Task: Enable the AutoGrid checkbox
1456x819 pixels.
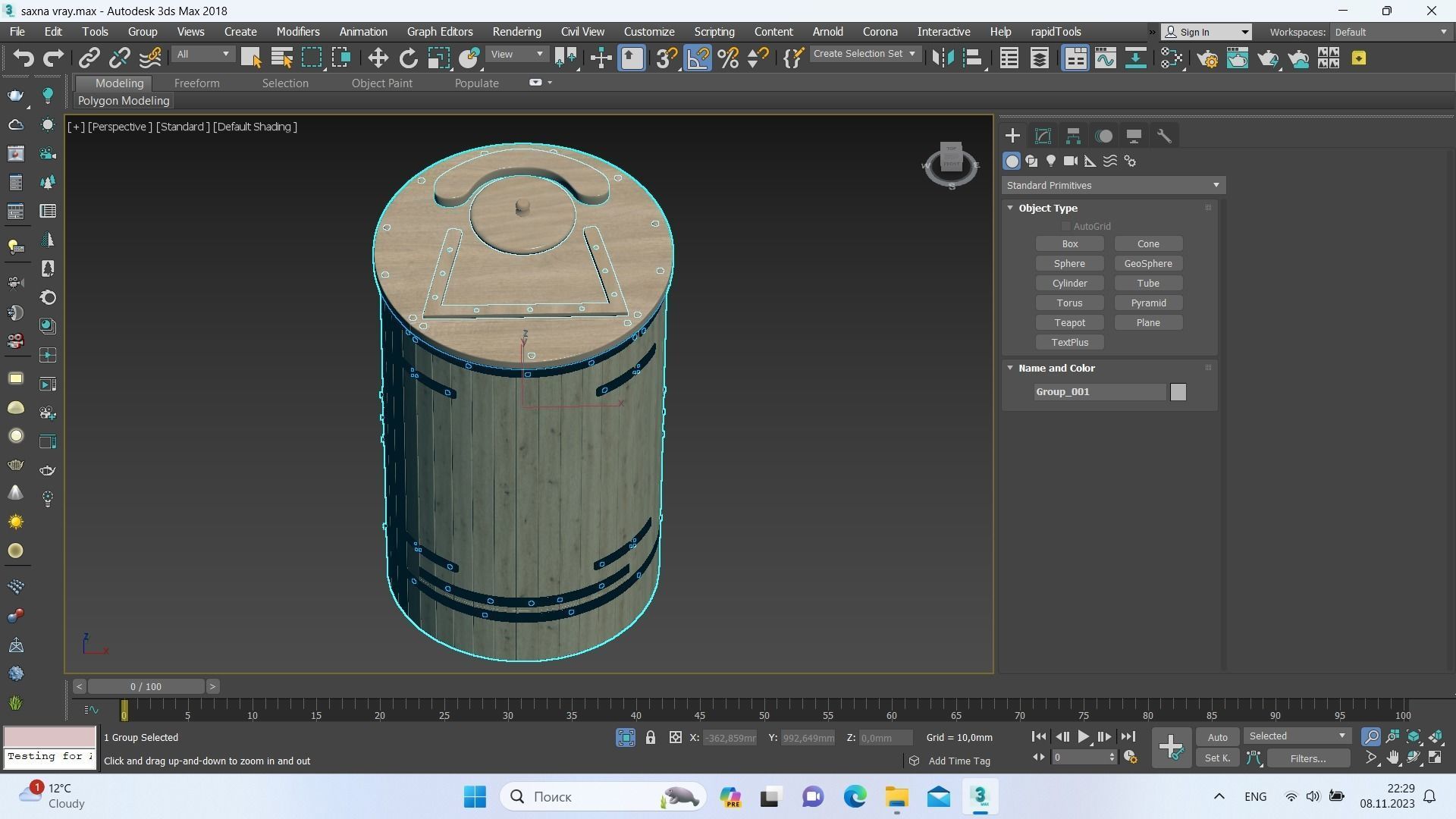Action: (x=1065, y=226)
